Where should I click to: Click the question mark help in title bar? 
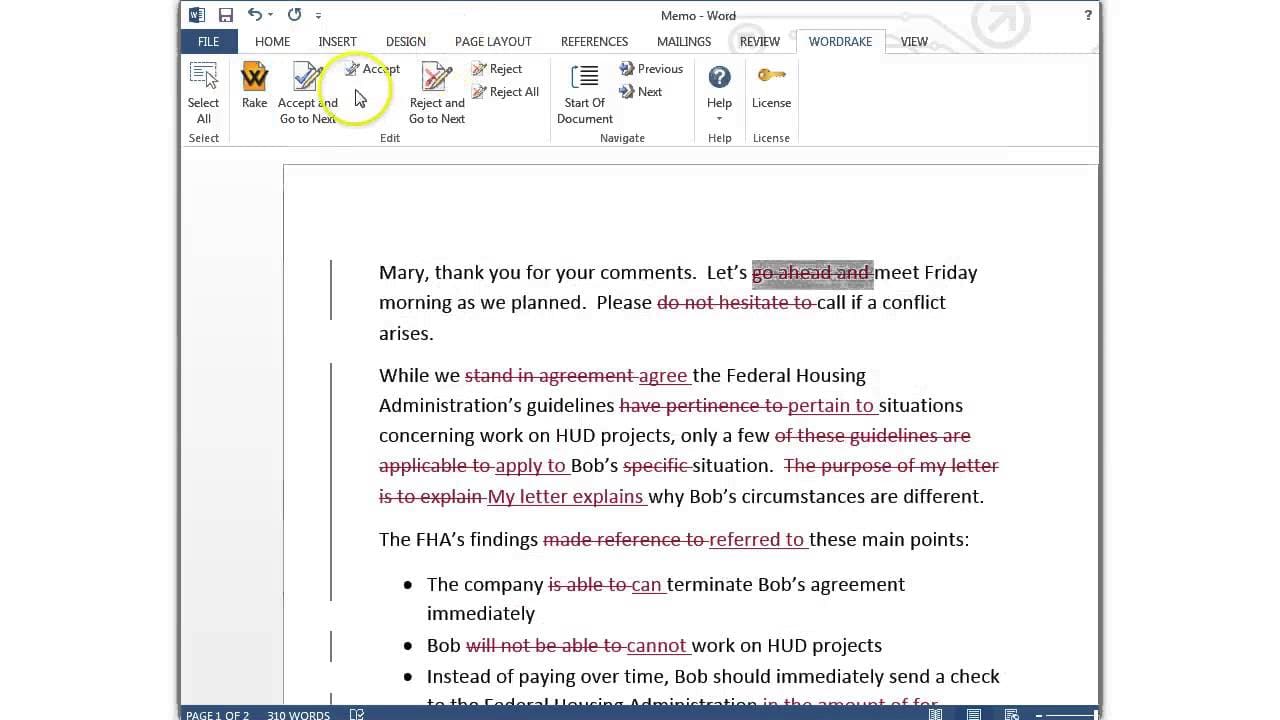click(1088, 15)
